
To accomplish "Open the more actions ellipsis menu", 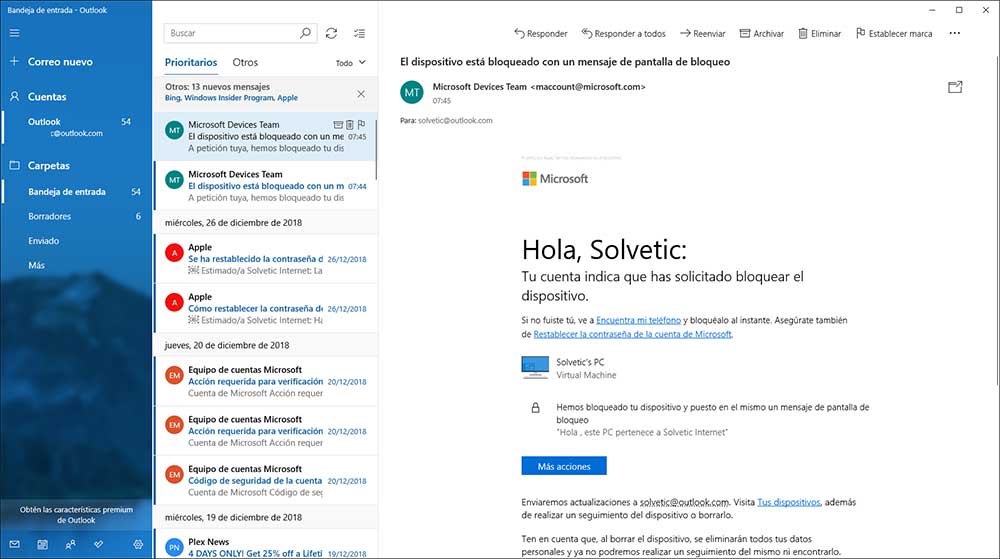I will [954, 33].
